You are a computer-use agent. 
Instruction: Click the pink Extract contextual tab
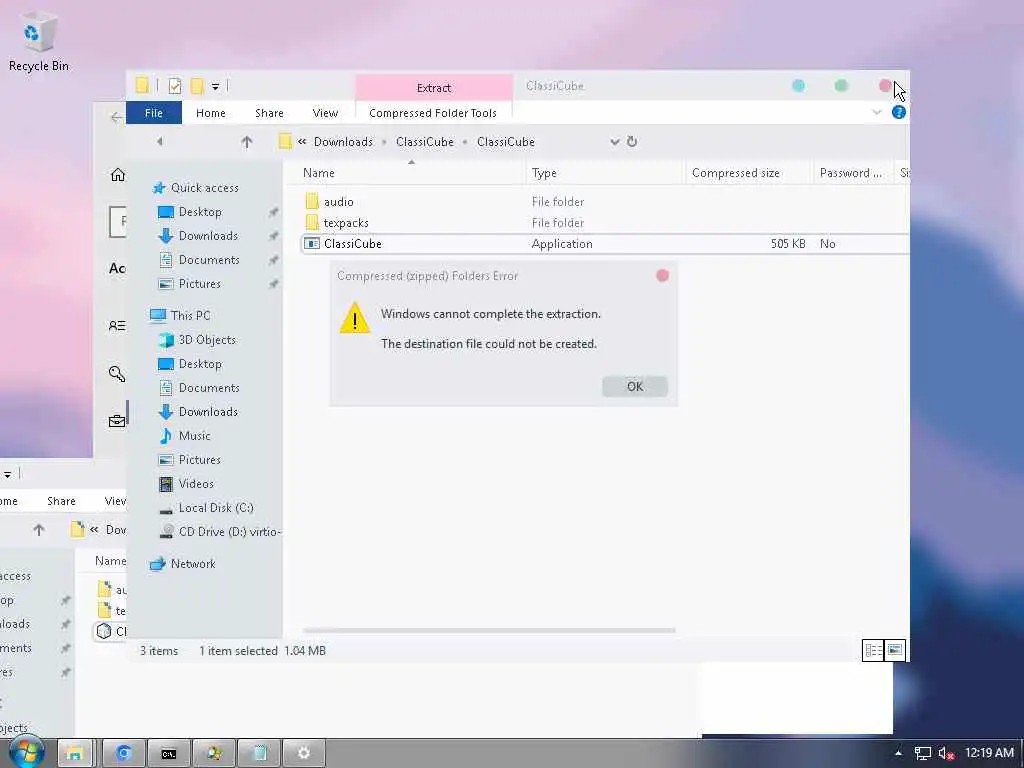(434, 88)
